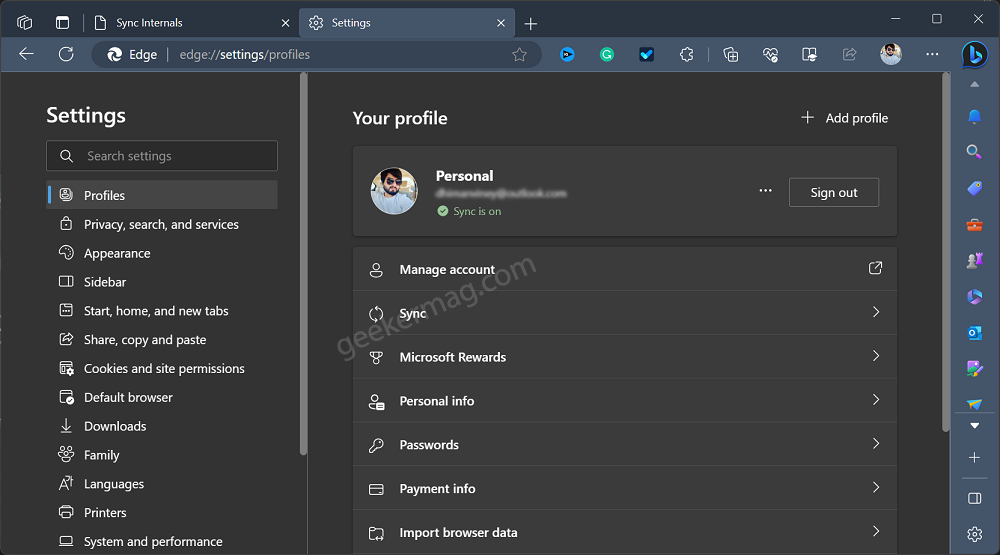Image resolution: width=1000 pixels, height=555 pixels.
Task: Open sidebar settings gear icon
Action: [x=974, y=534]
